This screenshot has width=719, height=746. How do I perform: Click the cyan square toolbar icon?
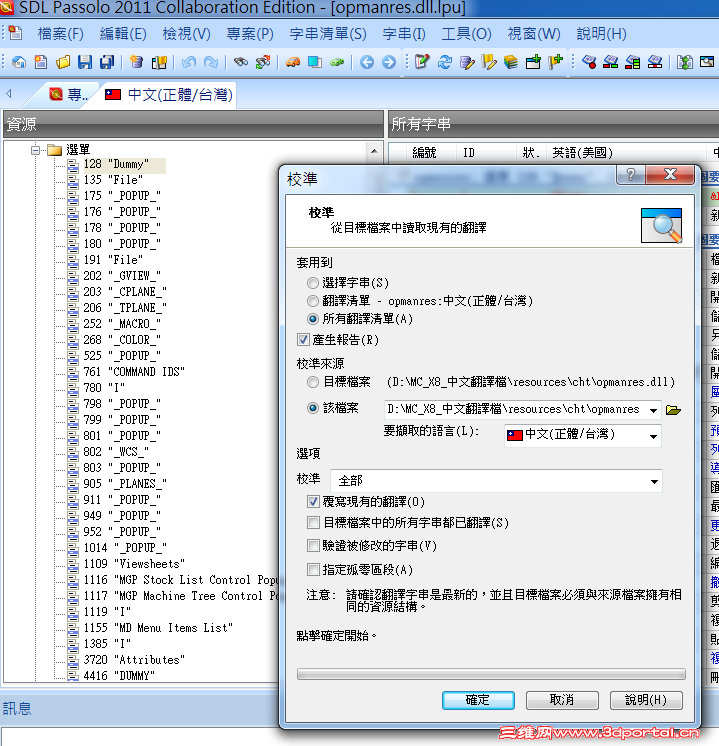[x=315, y=62]
